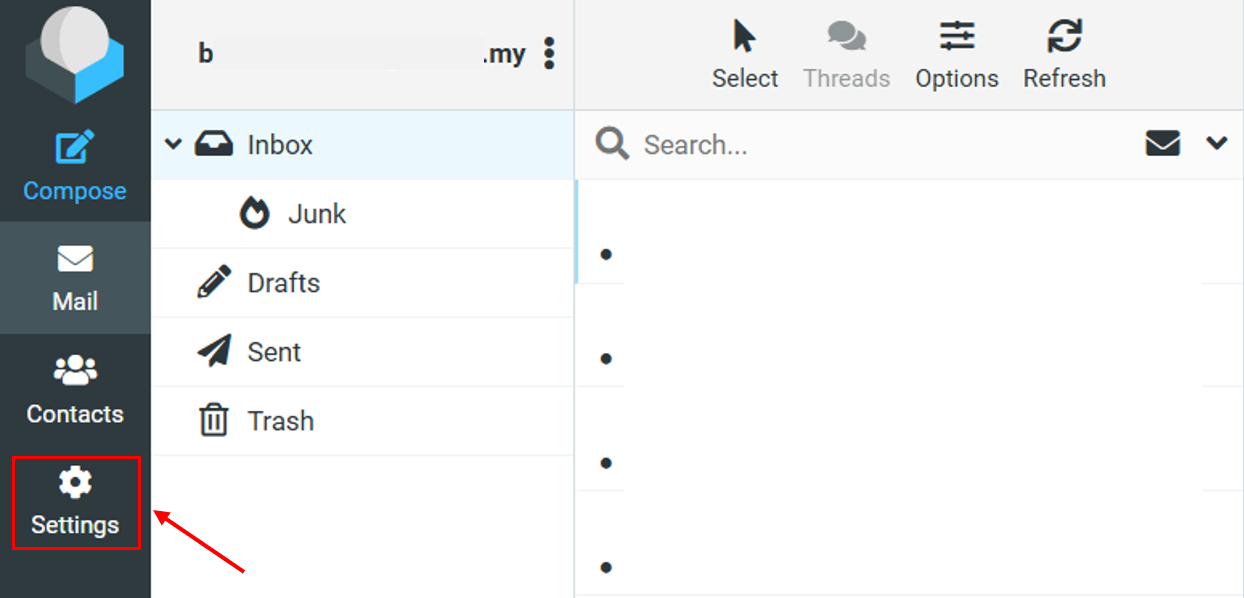Activate the Select toolbar tool

[x=745, y=55]
